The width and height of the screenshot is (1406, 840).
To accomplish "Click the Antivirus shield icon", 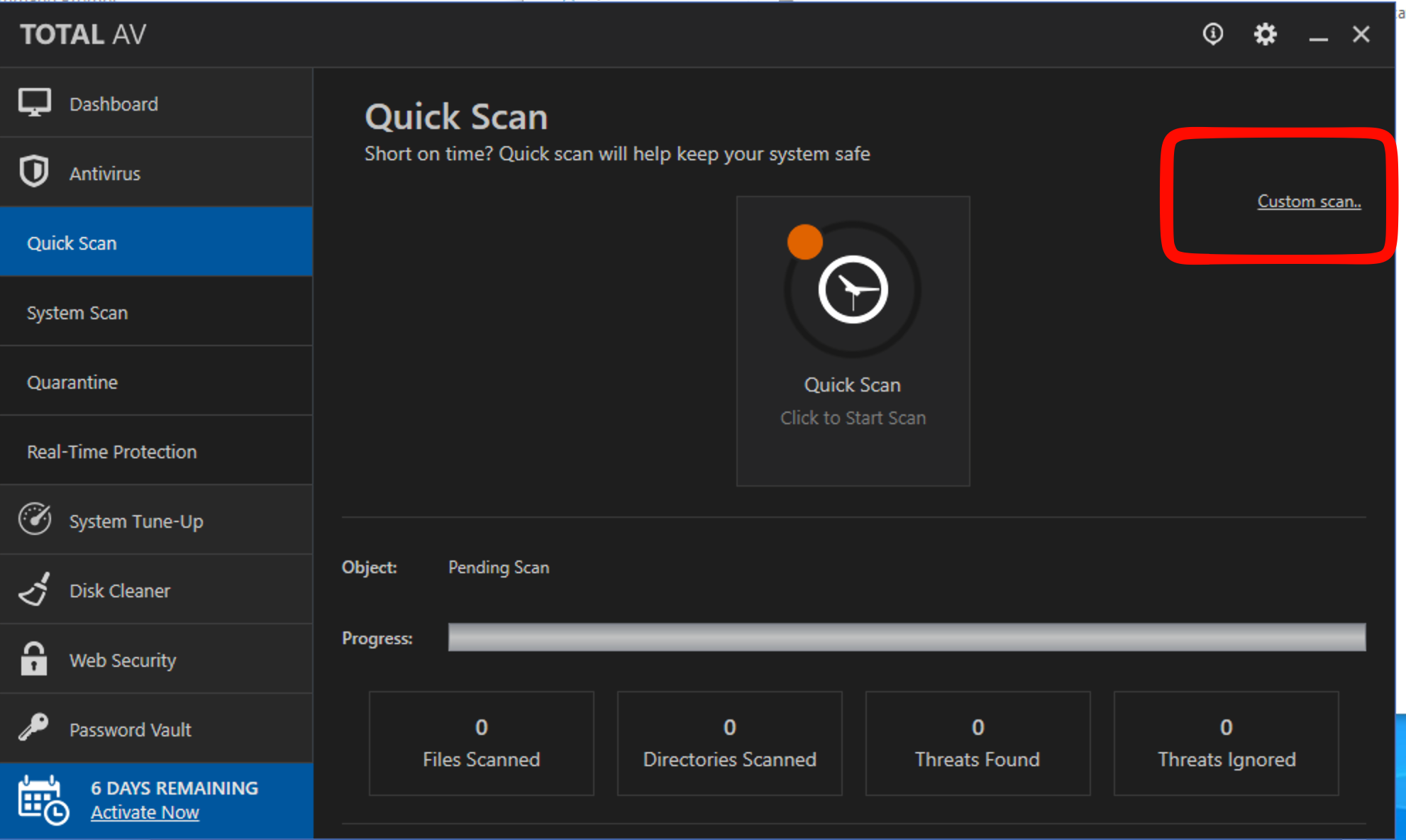I will pos(34,172).
